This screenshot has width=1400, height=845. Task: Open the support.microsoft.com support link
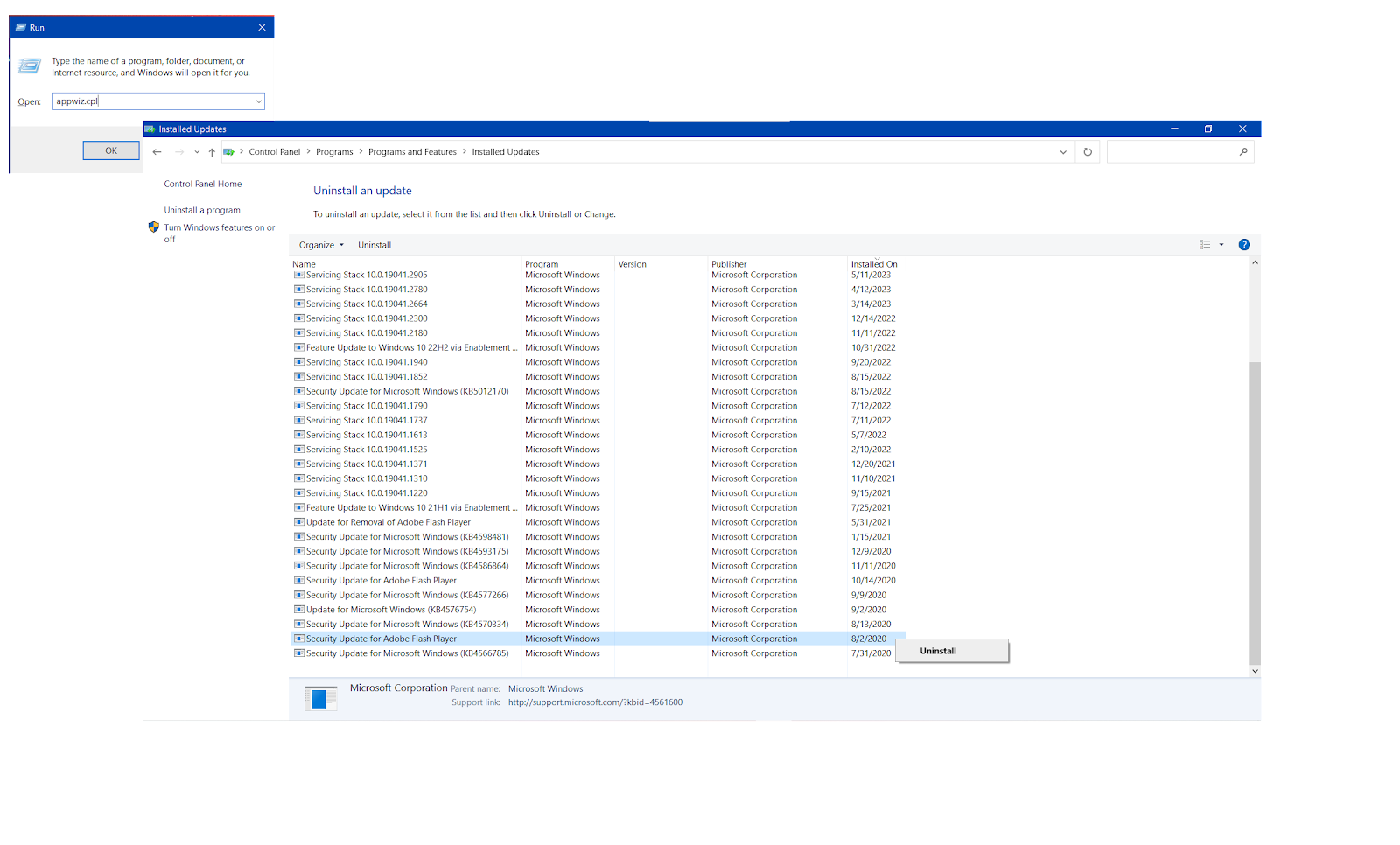(x=595, y=702)
